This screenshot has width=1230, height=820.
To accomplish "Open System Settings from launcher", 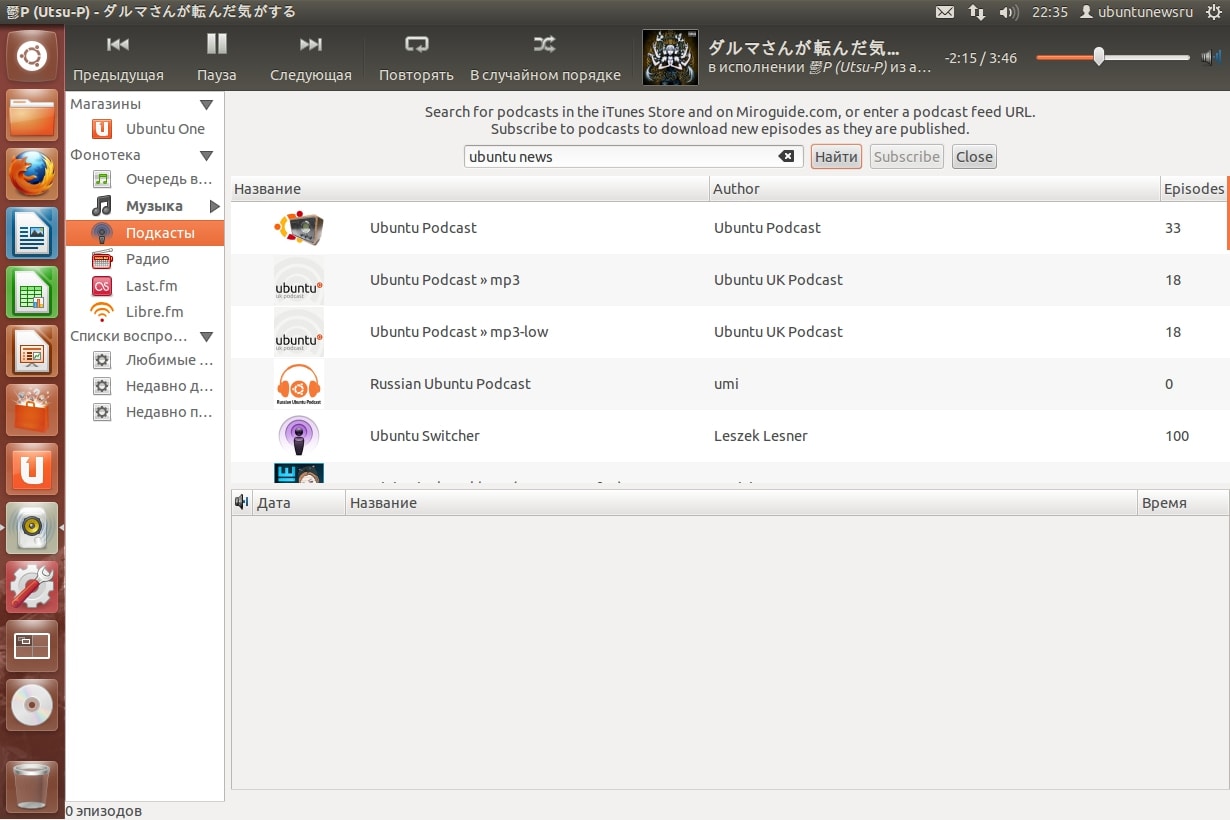I will pyautogui.click(x=32, y=587).
